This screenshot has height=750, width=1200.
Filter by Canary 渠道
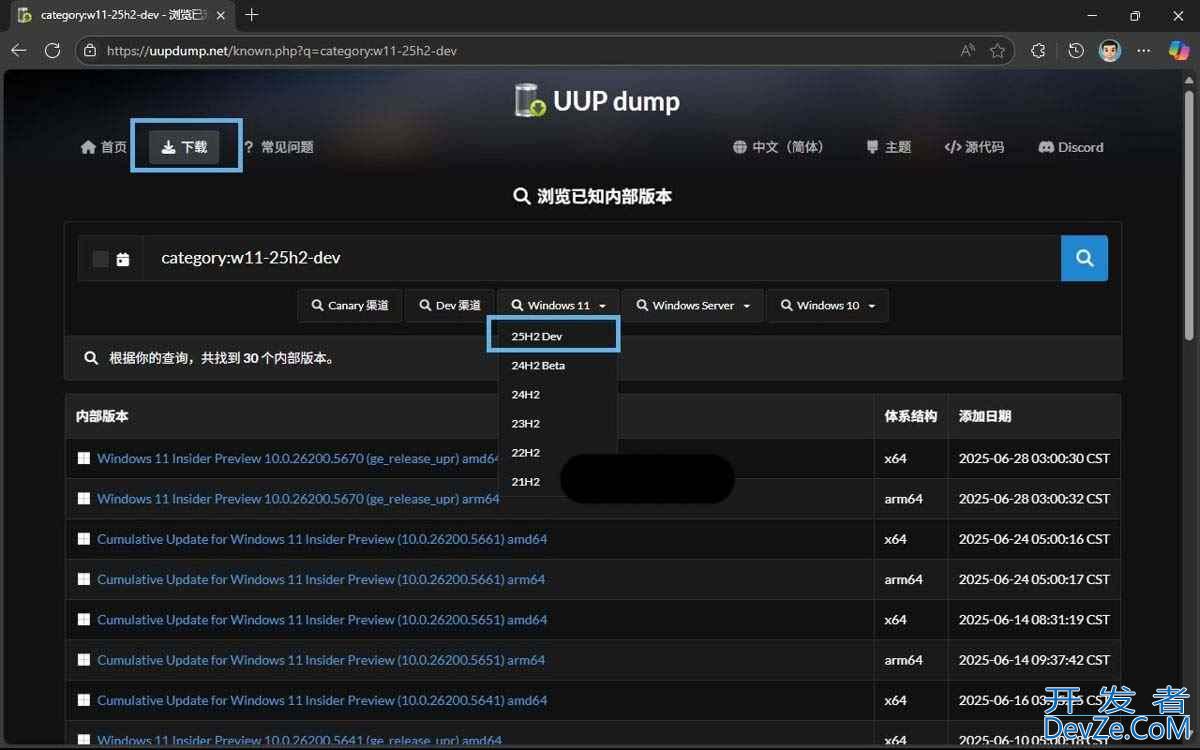(349, 305)
